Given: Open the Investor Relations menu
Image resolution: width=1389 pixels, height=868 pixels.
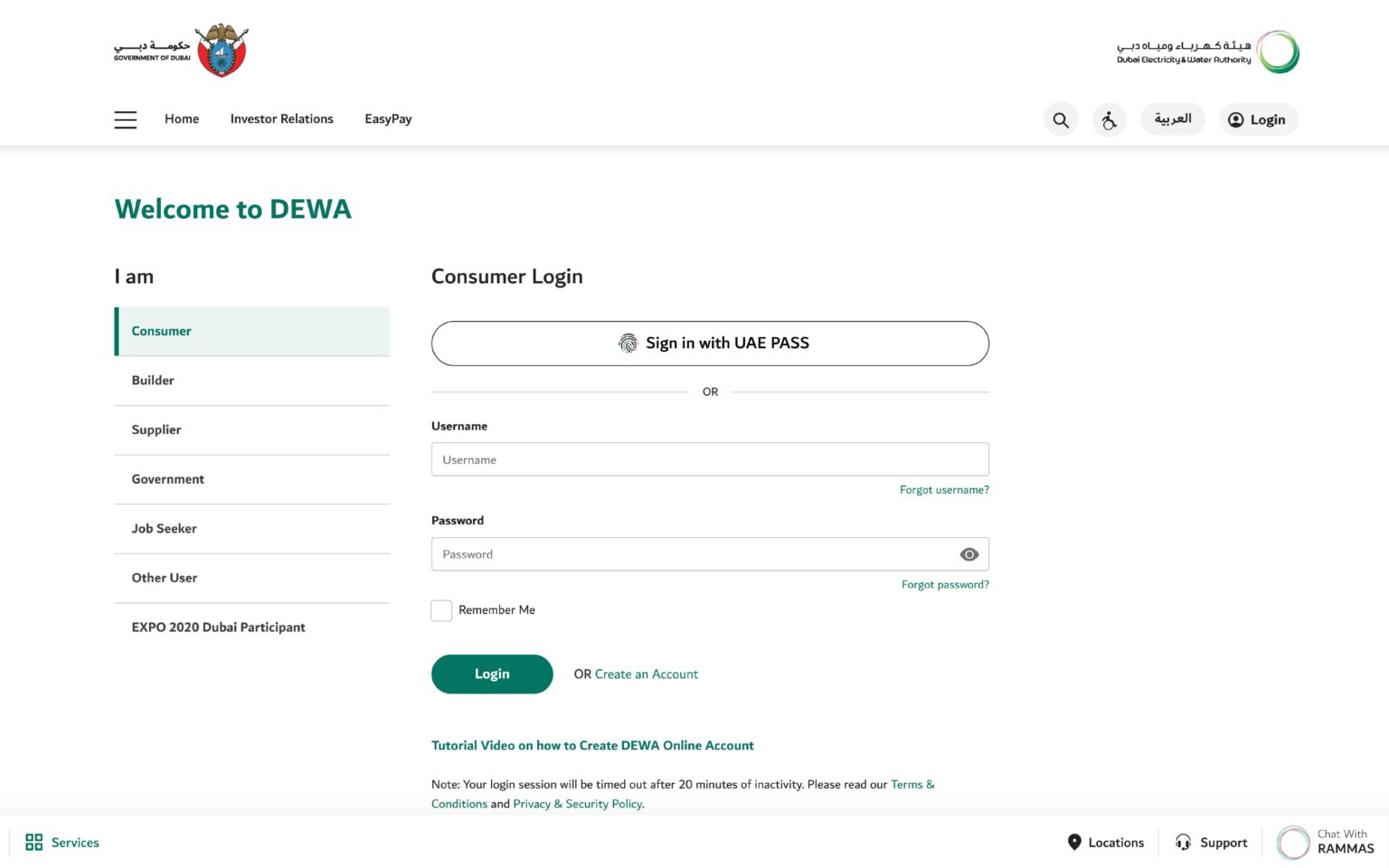Looking at the screenshot, I should [x=281, y=118].
